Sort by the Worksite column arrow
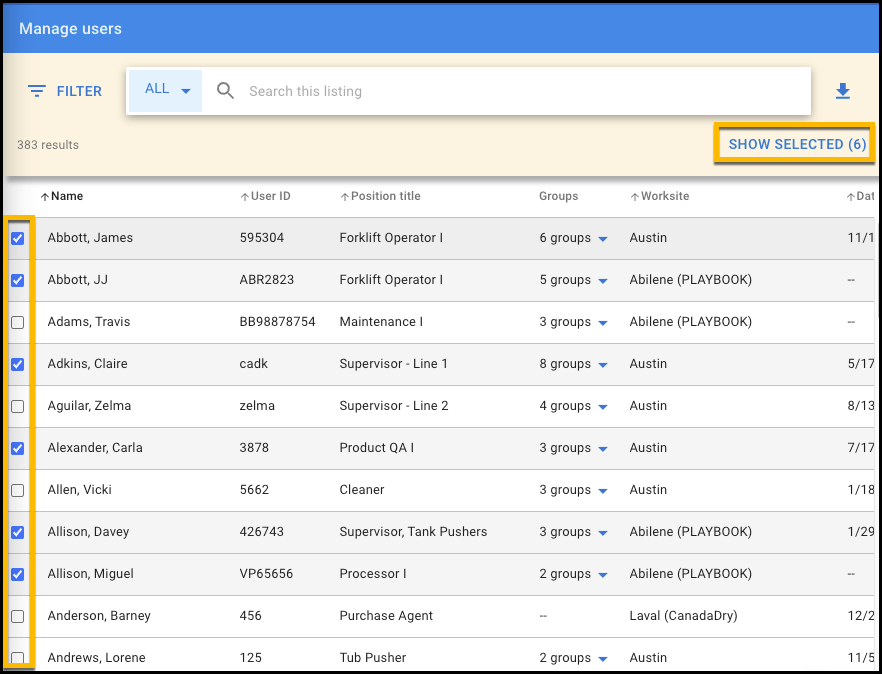Image resolution: width=882 pixels, height=674 pixels. tap(633, 196)
